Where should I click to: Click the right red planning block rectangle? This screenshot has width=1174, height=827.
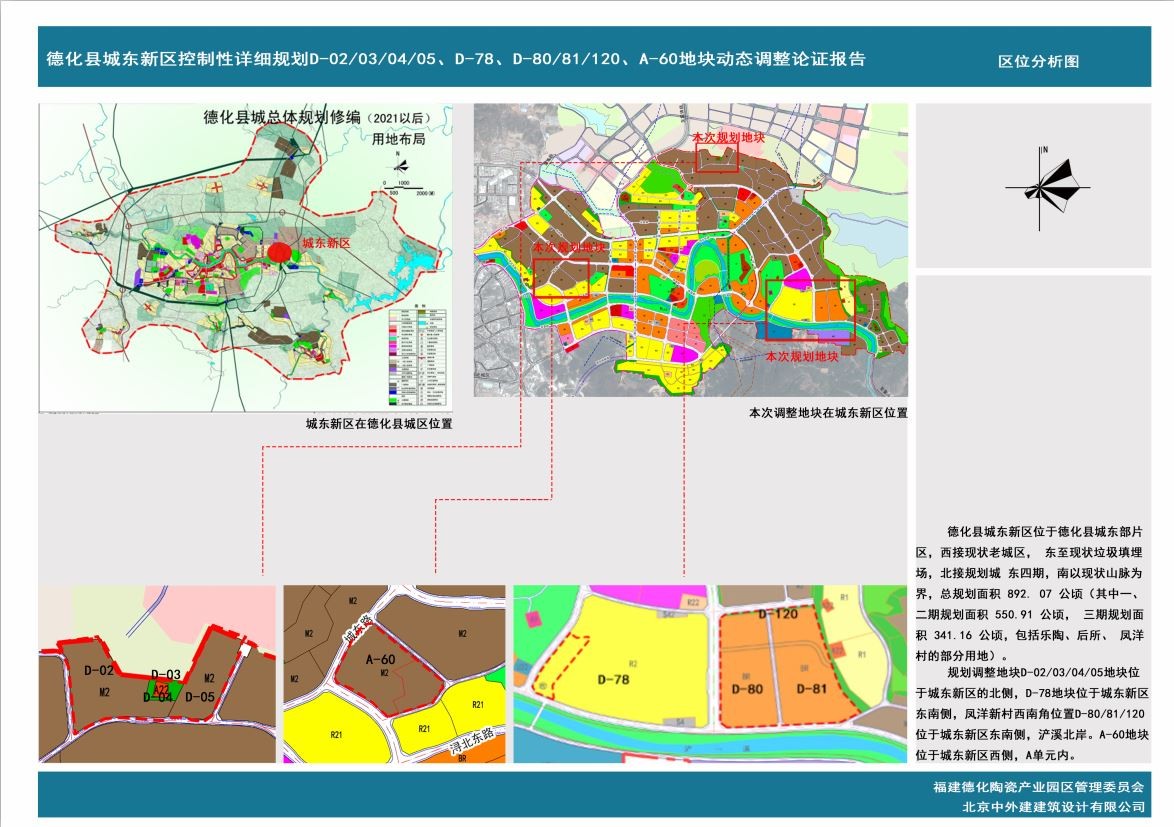[810, 313]
